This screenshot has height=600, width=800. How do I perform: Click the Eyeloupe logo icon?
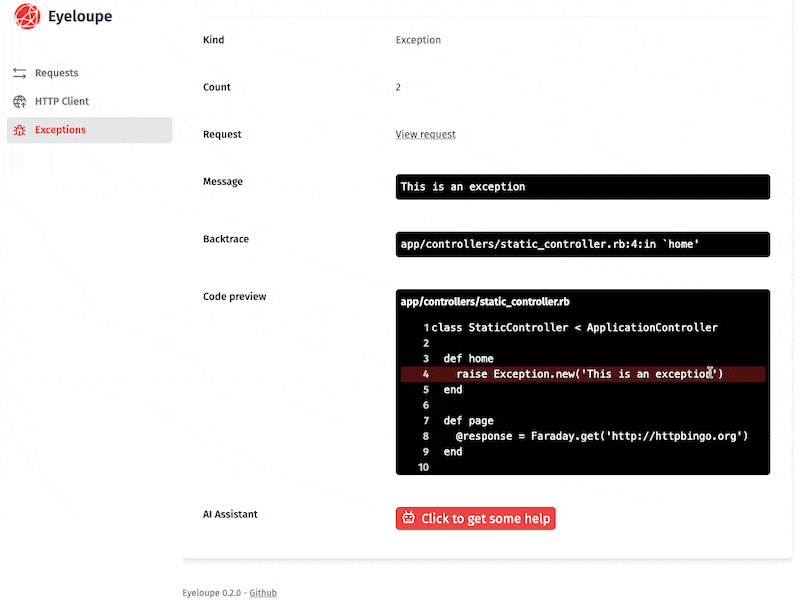click(26, 17)
